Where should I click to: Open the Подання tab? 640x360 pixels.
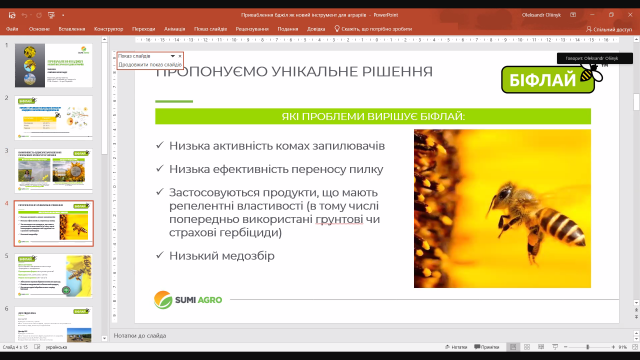288,29
